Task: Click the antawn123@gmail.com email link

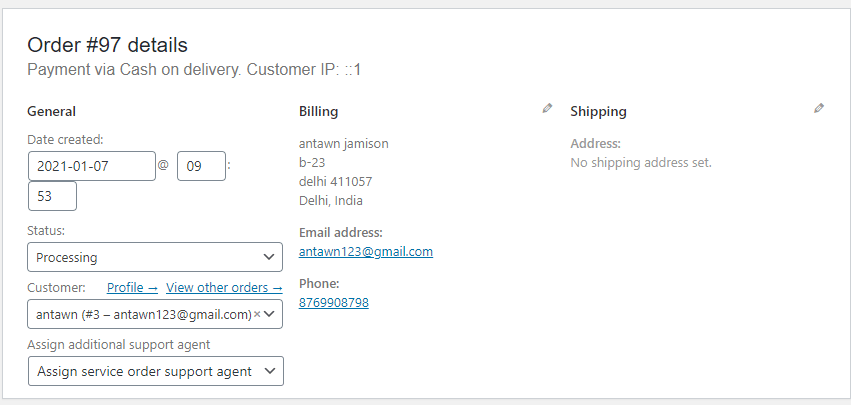Action: pos(366,251)
